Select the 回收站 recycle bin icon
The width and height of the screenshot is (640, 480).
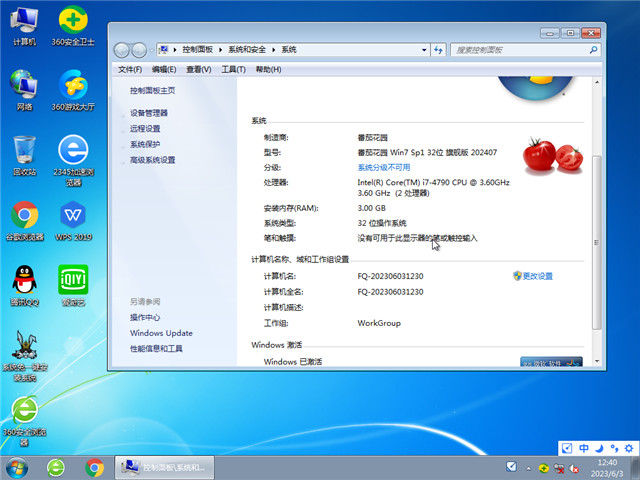click(24, 156)
